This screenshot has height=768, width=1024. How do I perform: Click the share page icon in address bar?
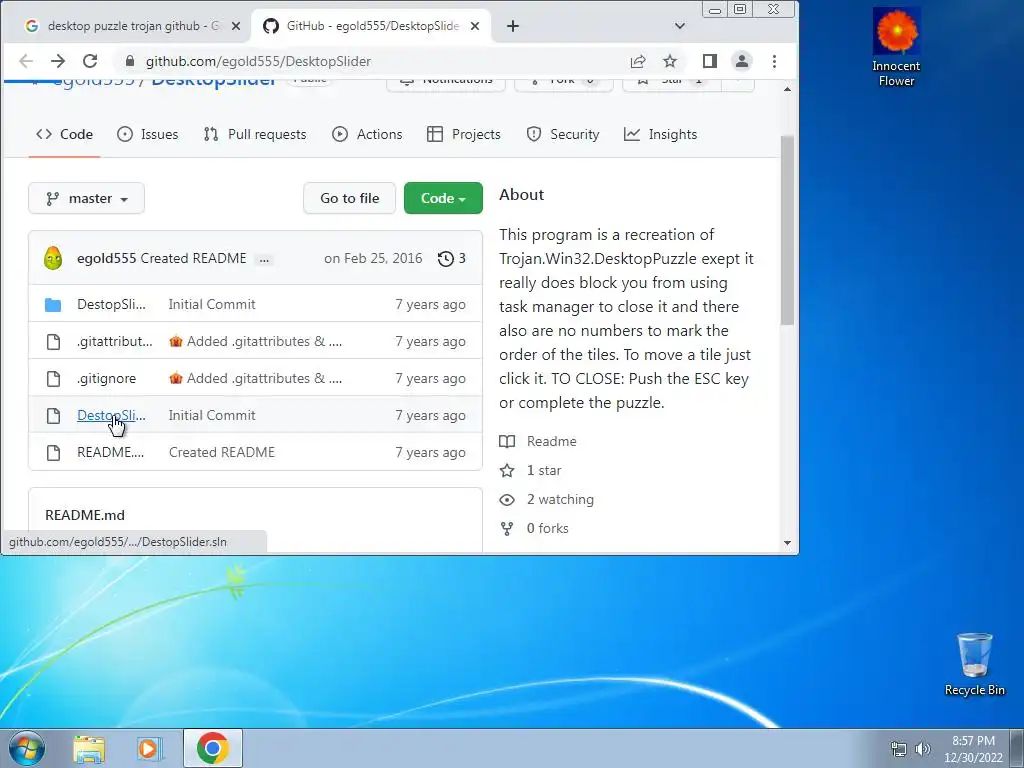(638, 61)
